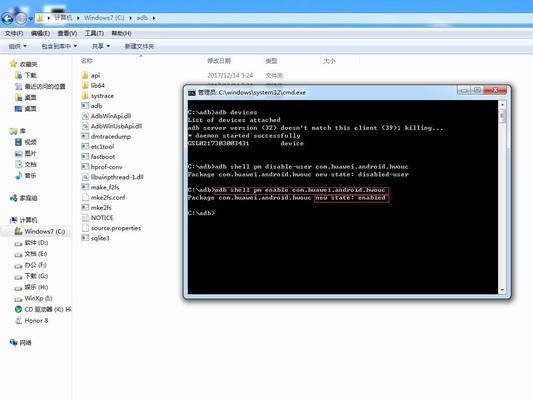Click the Explorer back navigation arrow

point(7,18)
